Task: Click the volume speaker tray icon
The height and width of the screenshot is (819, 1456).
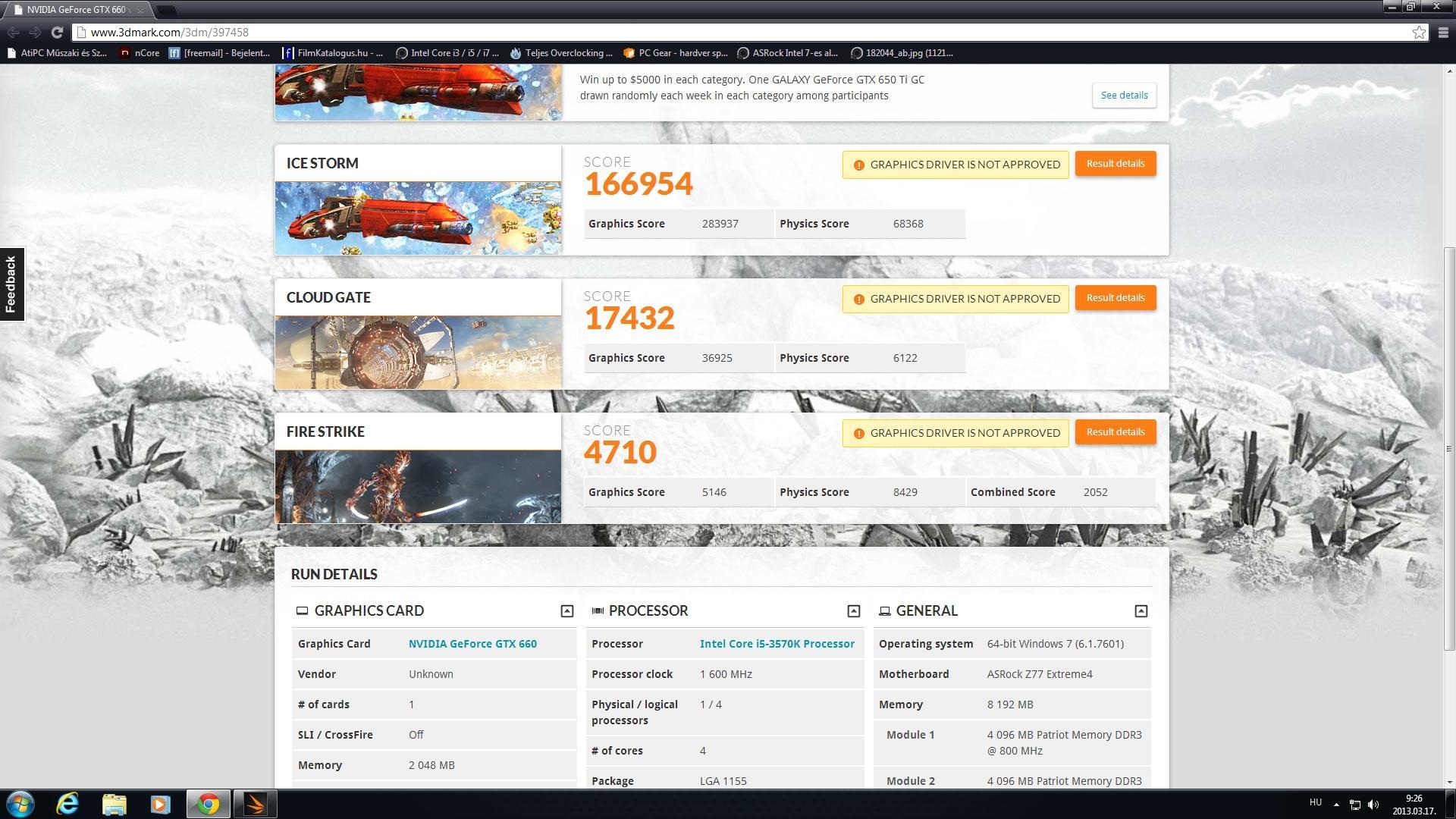Action: pos(1373,805)
